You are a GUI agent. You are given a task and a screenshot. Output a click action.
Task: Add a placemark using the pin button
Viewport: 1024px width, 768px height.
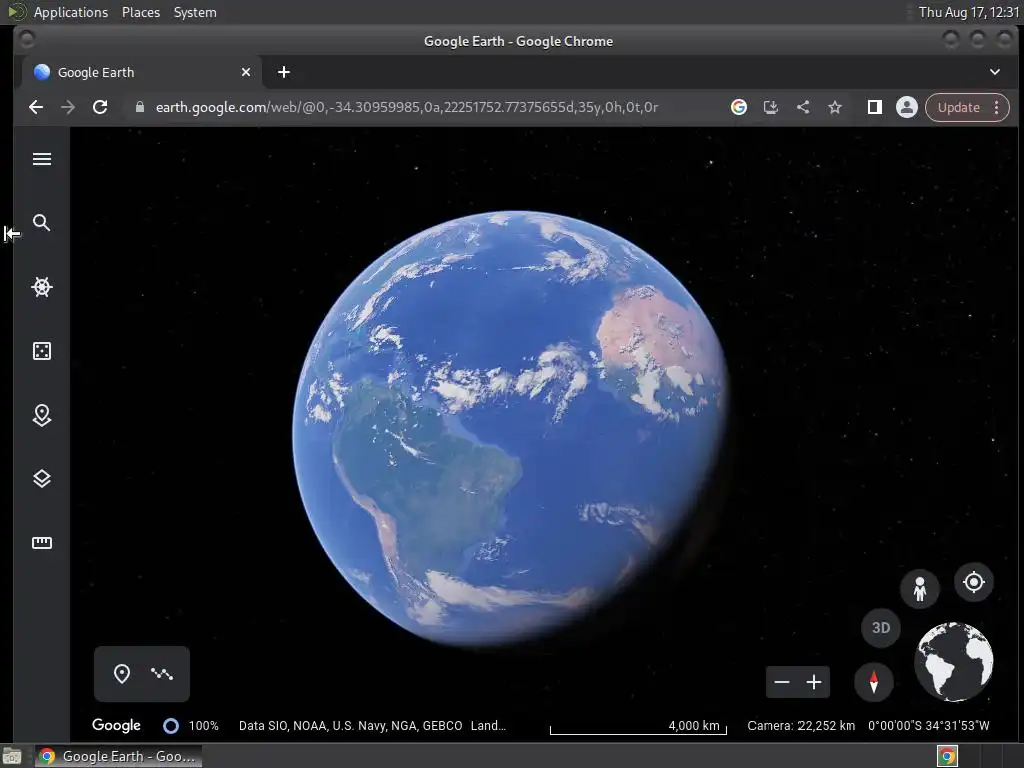coord(121,673)
